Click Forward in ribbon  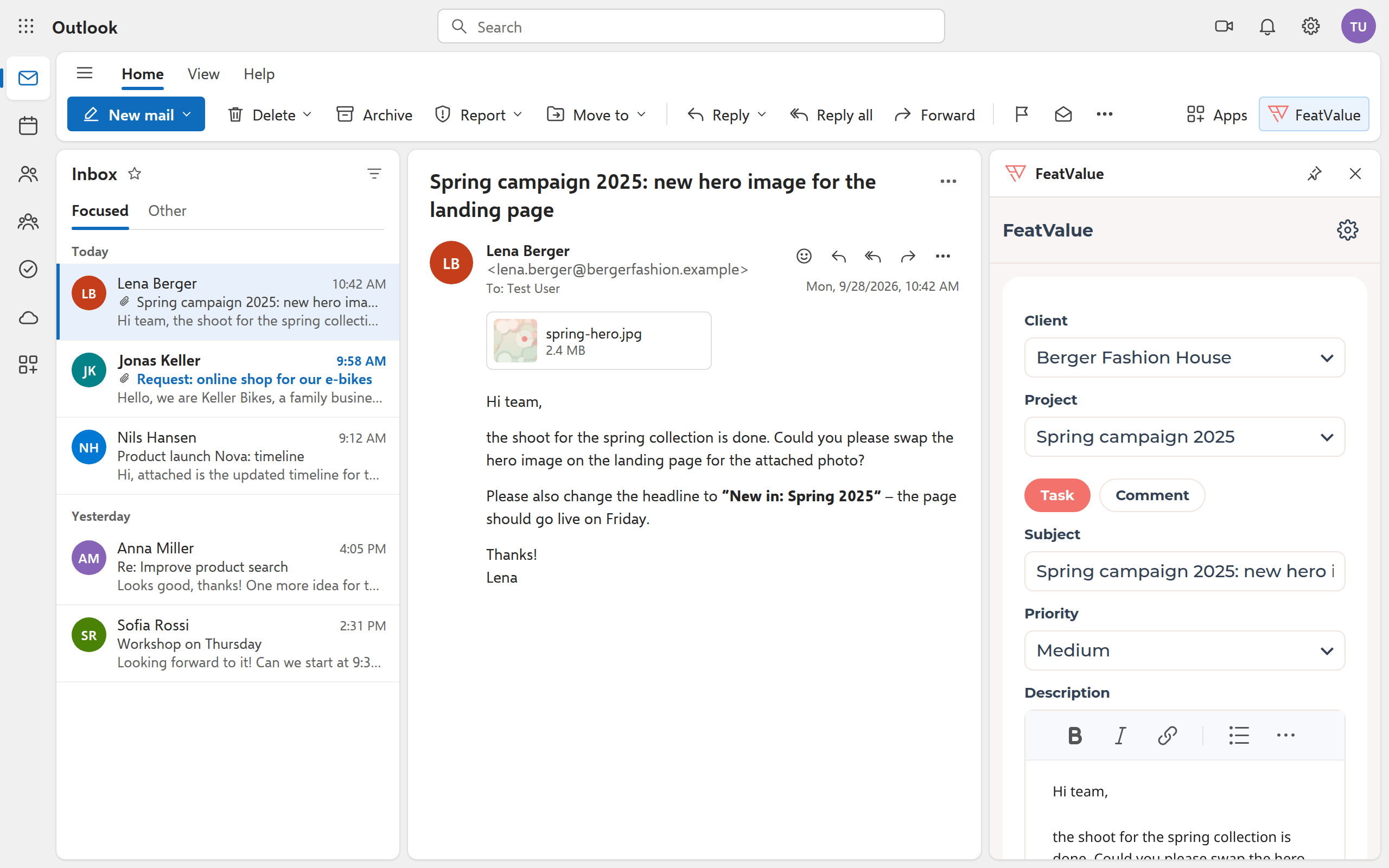pos(934,114)
